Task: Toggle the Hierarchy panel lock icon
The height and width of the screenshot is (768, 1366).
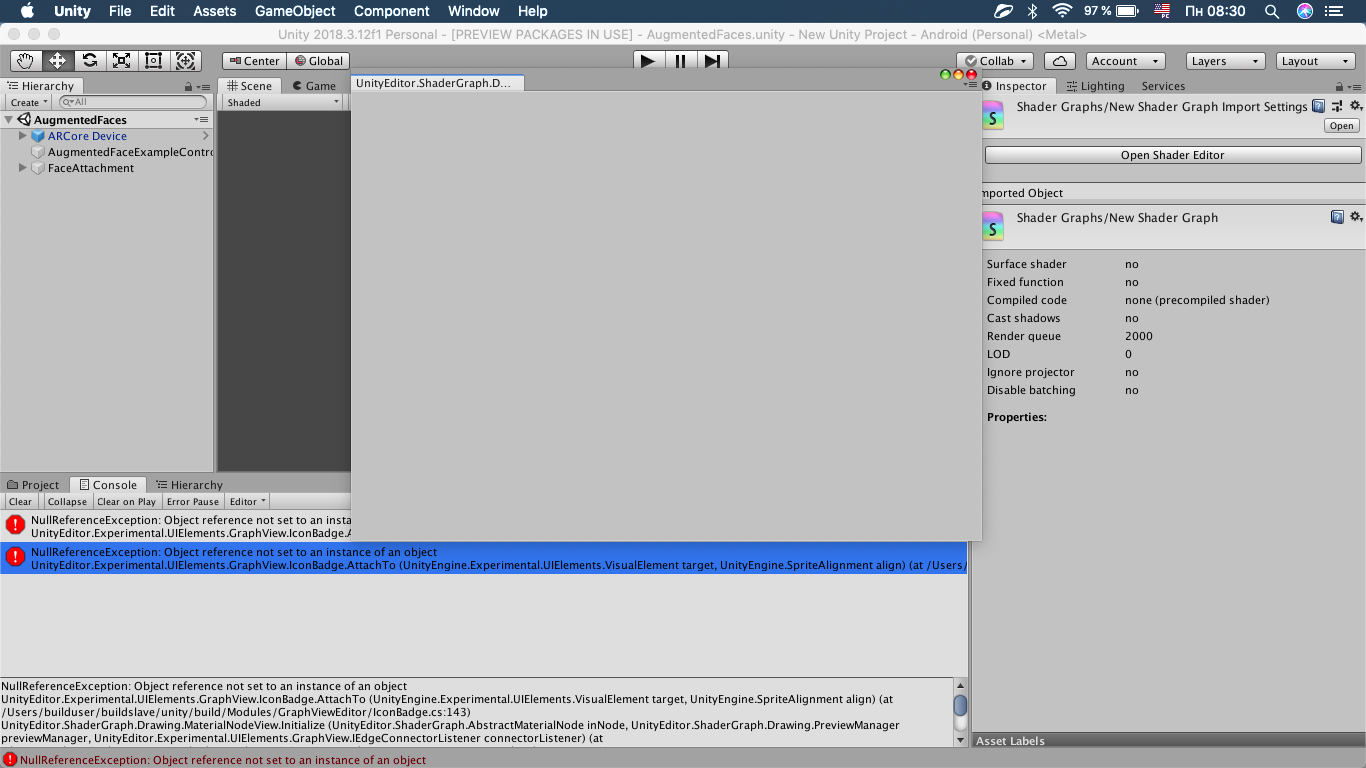Action: (x=188, y=87)
